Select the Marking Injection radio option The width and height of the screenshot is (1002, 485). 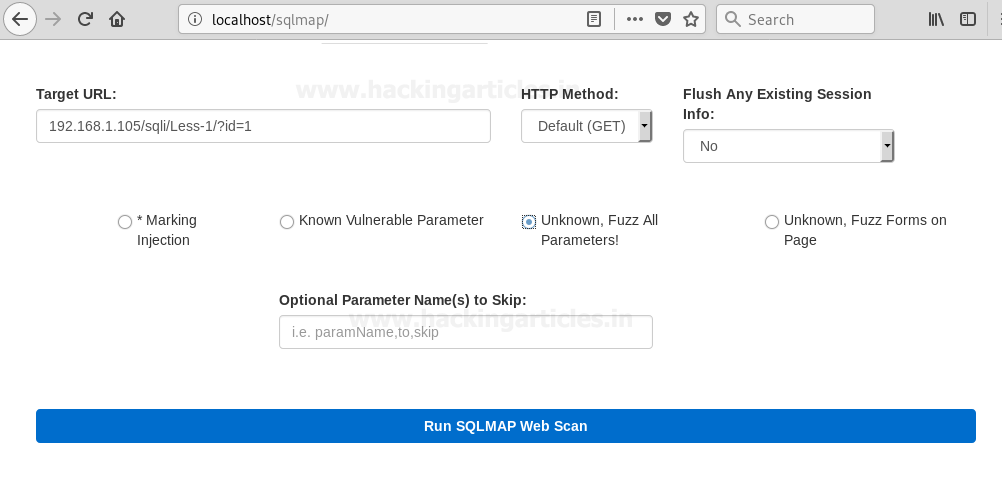125,222
